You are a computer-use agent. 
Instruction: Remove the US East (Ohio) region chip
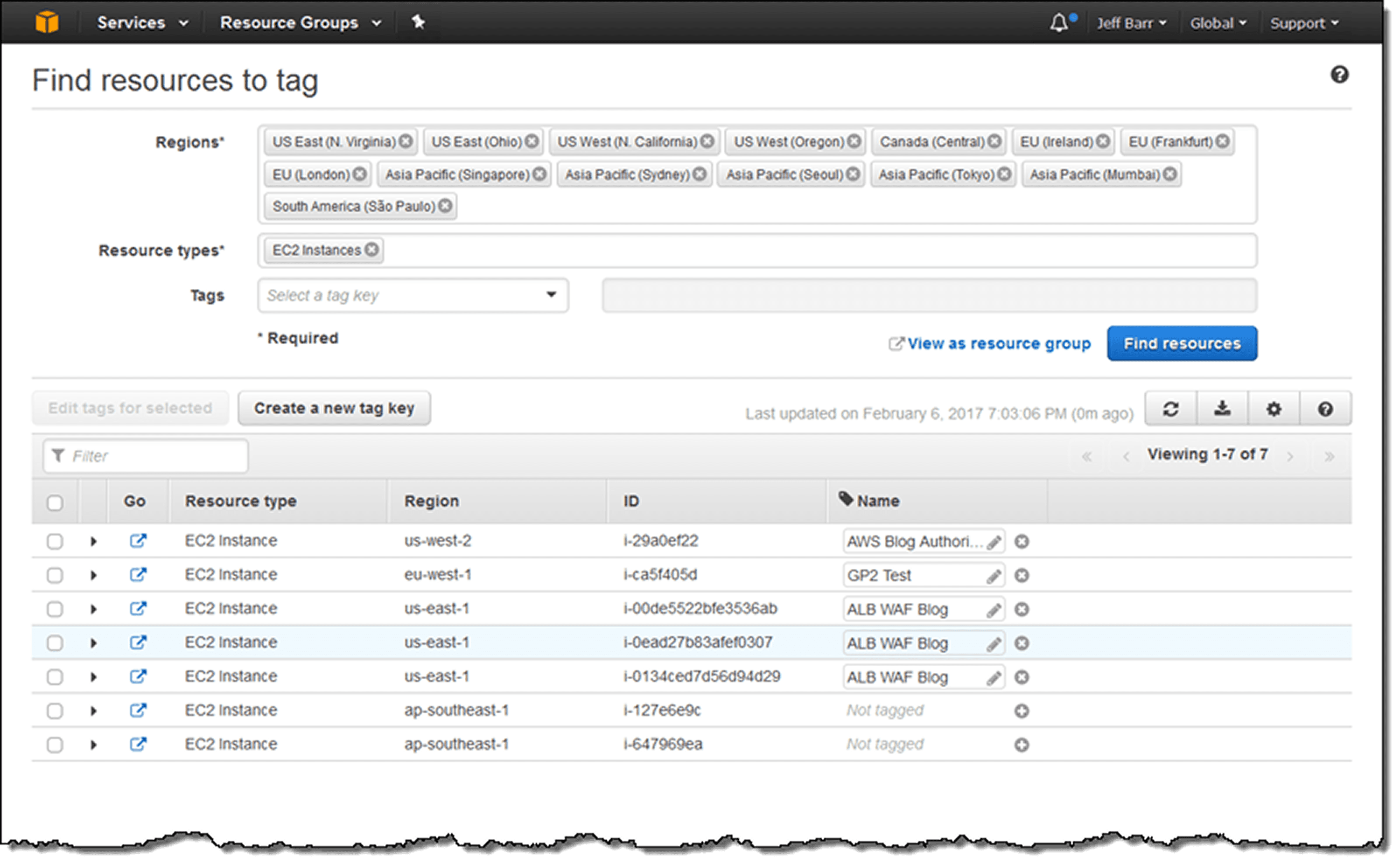(x=532, y=141)
